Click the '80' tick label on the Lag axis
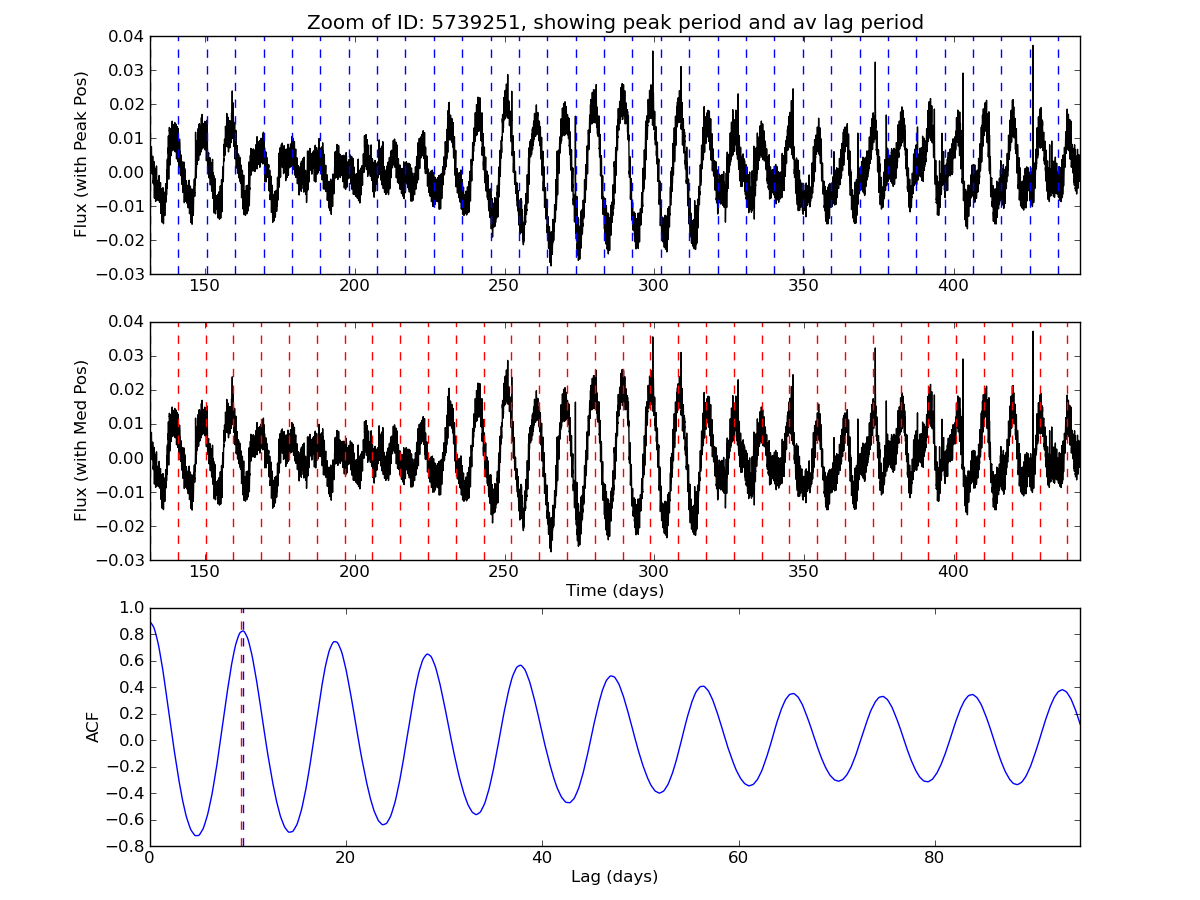The width and height of the screenshot is (1200, 900). click(x=934, y=859)
